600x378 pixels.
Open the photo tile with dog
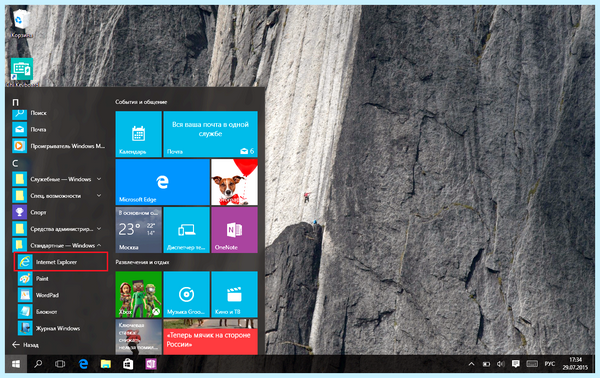click(x=234, y=182)
